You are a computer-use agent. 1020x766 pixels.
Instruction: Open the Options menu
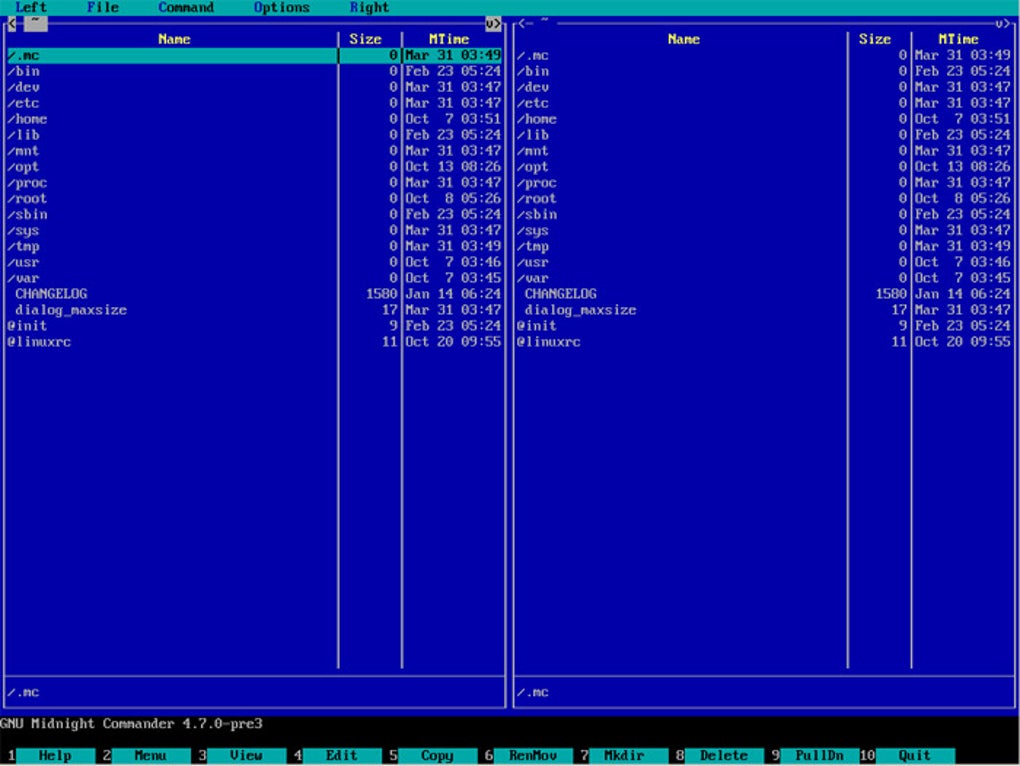(281, 8)
